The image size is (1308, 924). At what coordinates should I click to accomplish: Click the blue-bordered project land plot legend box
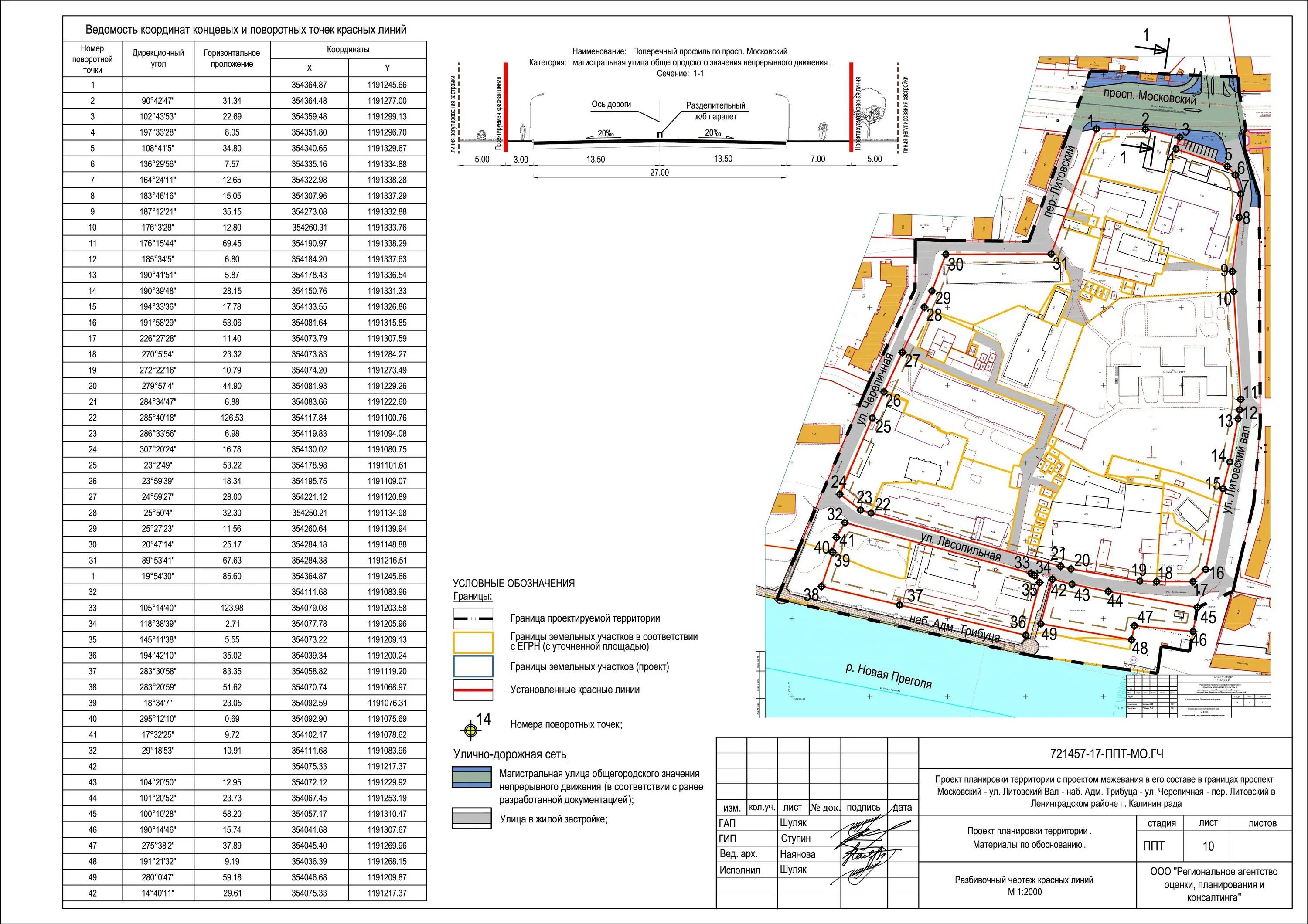[x=473, y=667]
